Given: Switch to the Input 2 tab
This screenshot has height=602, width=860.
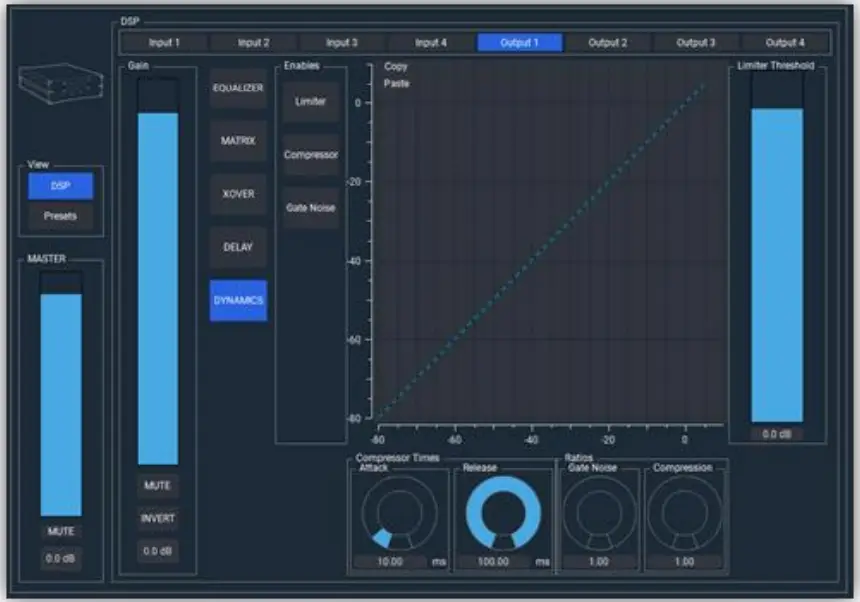Looking at the screenshot, I should pos(254,42).
